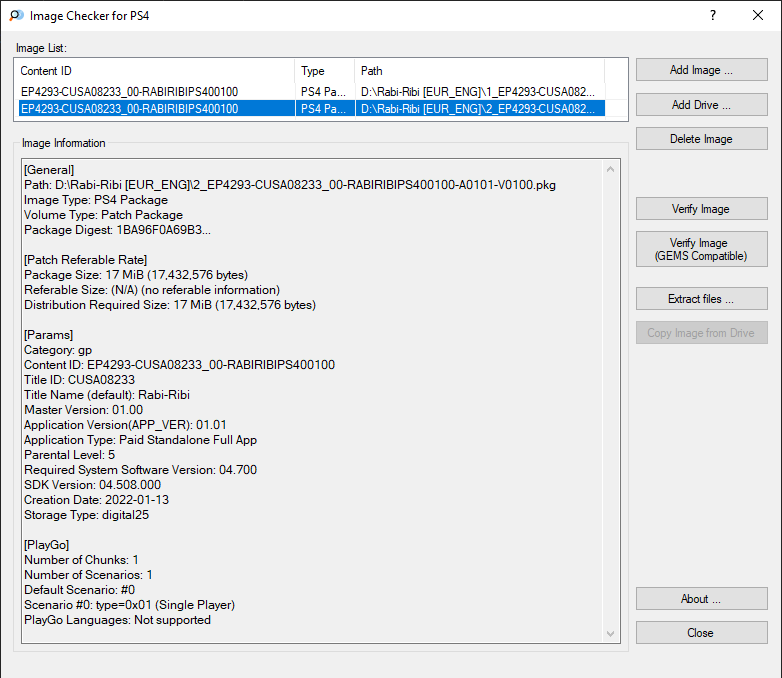
Task: Click the Application Version(APP_VER): 01.01 line
Action: click(125, 425)
